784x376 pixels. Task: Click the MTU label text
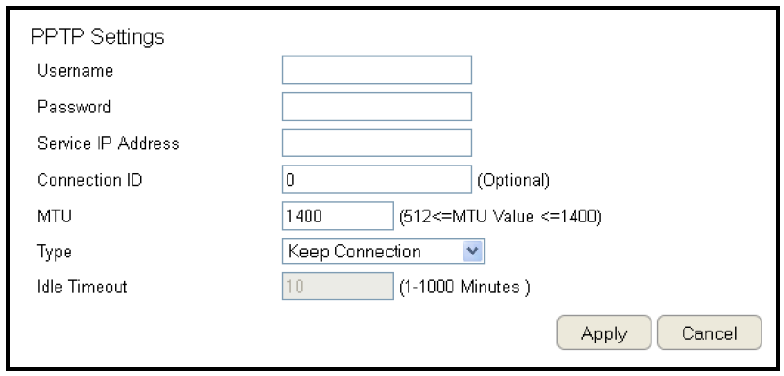(x=54, y=216)
